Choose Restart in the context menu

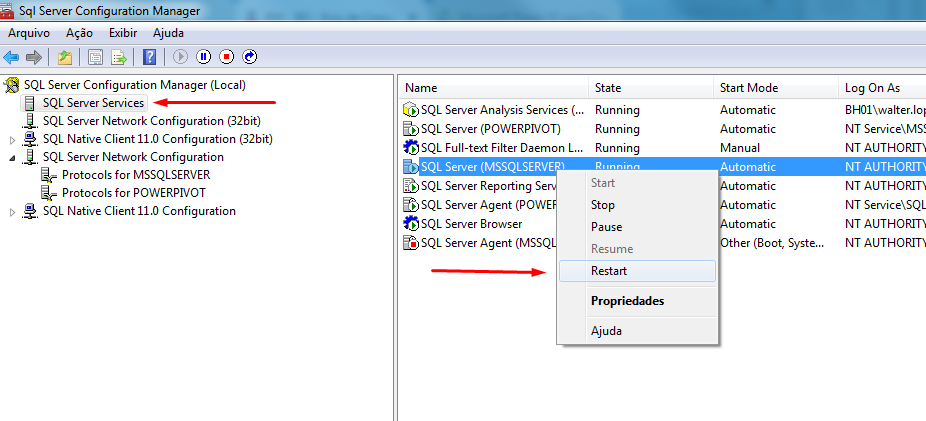637,271
